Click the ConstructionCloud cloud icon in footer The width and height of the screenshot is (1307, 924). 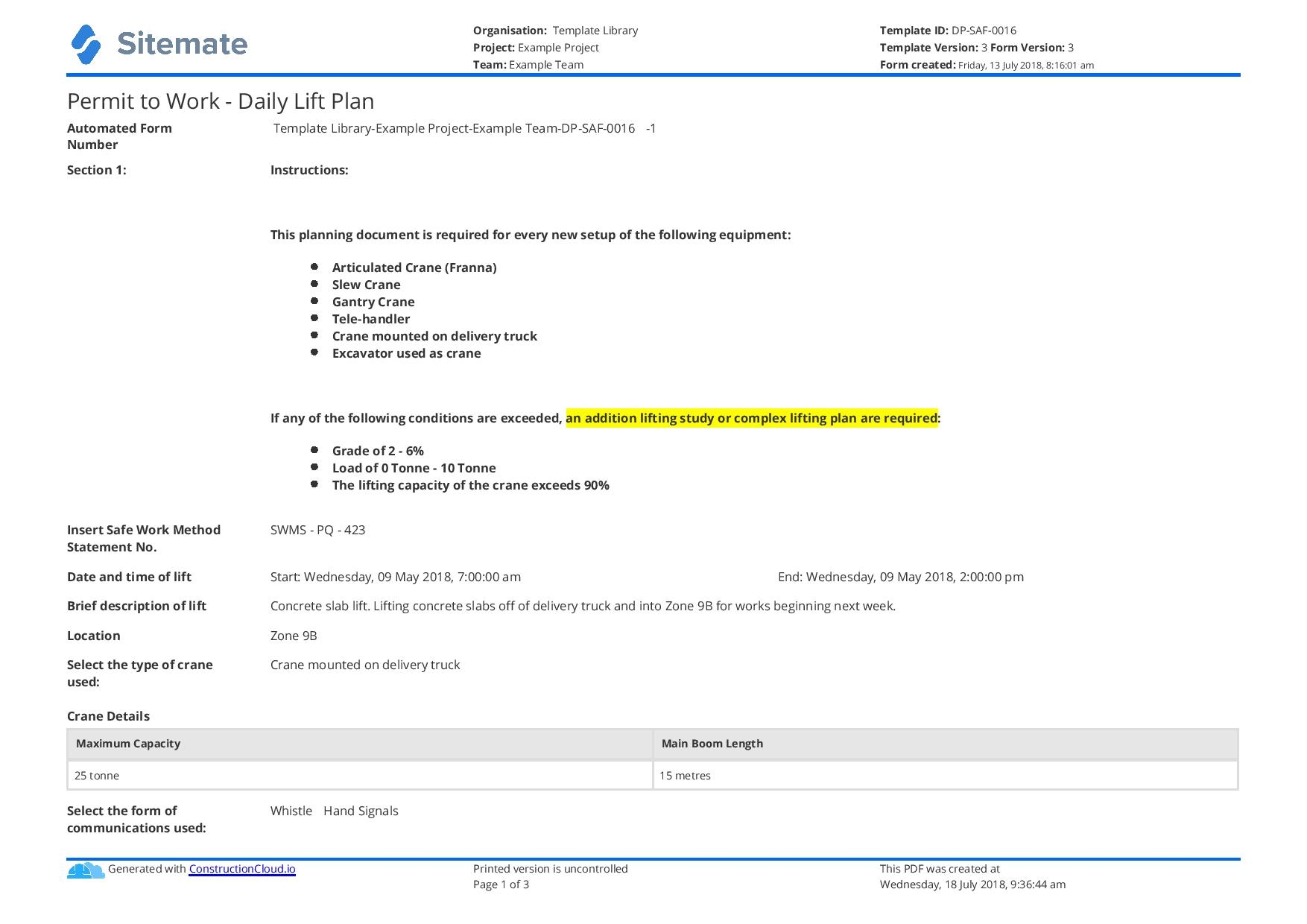(x=86, y=870)
